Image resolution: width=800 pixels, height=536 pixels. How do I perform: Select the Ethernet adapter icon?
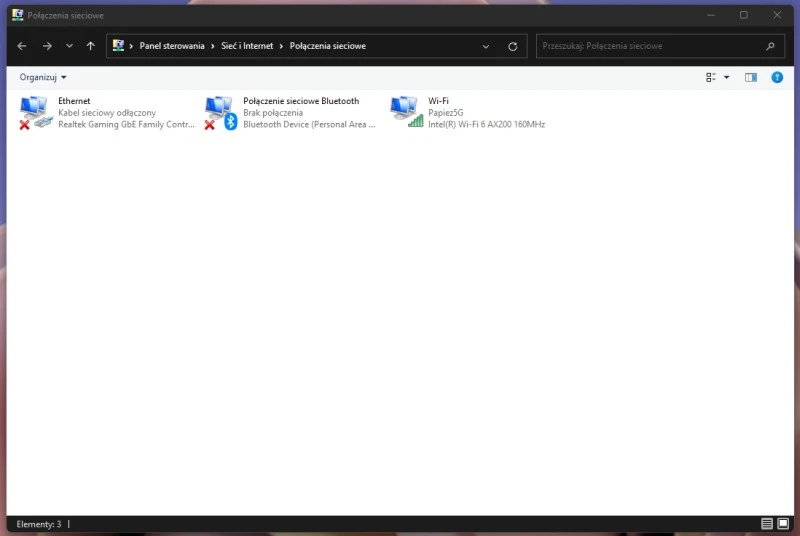click(36, 113)
